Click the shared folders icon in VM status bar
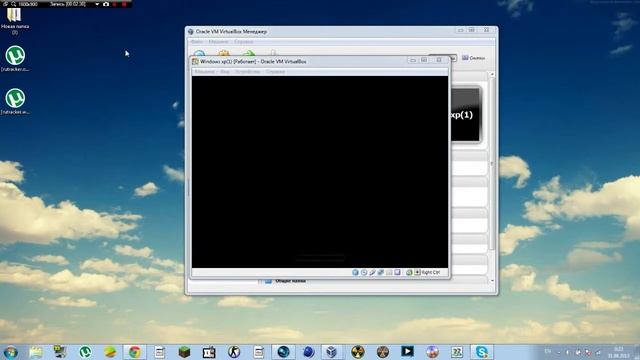Viewport: 640px width, 360px height. click(389, 272)
